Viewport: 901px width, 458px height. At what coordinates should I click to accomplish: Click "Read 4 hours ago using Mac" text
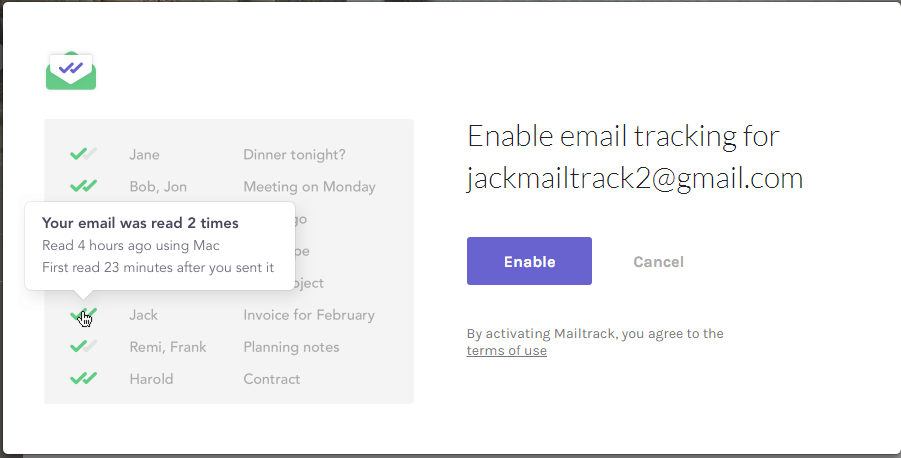pyautogui.click(x=130, y=245)
